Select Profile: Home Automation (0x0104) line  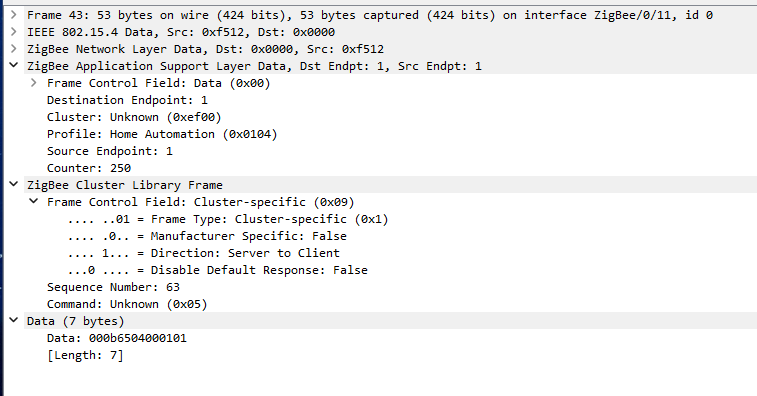162,134
